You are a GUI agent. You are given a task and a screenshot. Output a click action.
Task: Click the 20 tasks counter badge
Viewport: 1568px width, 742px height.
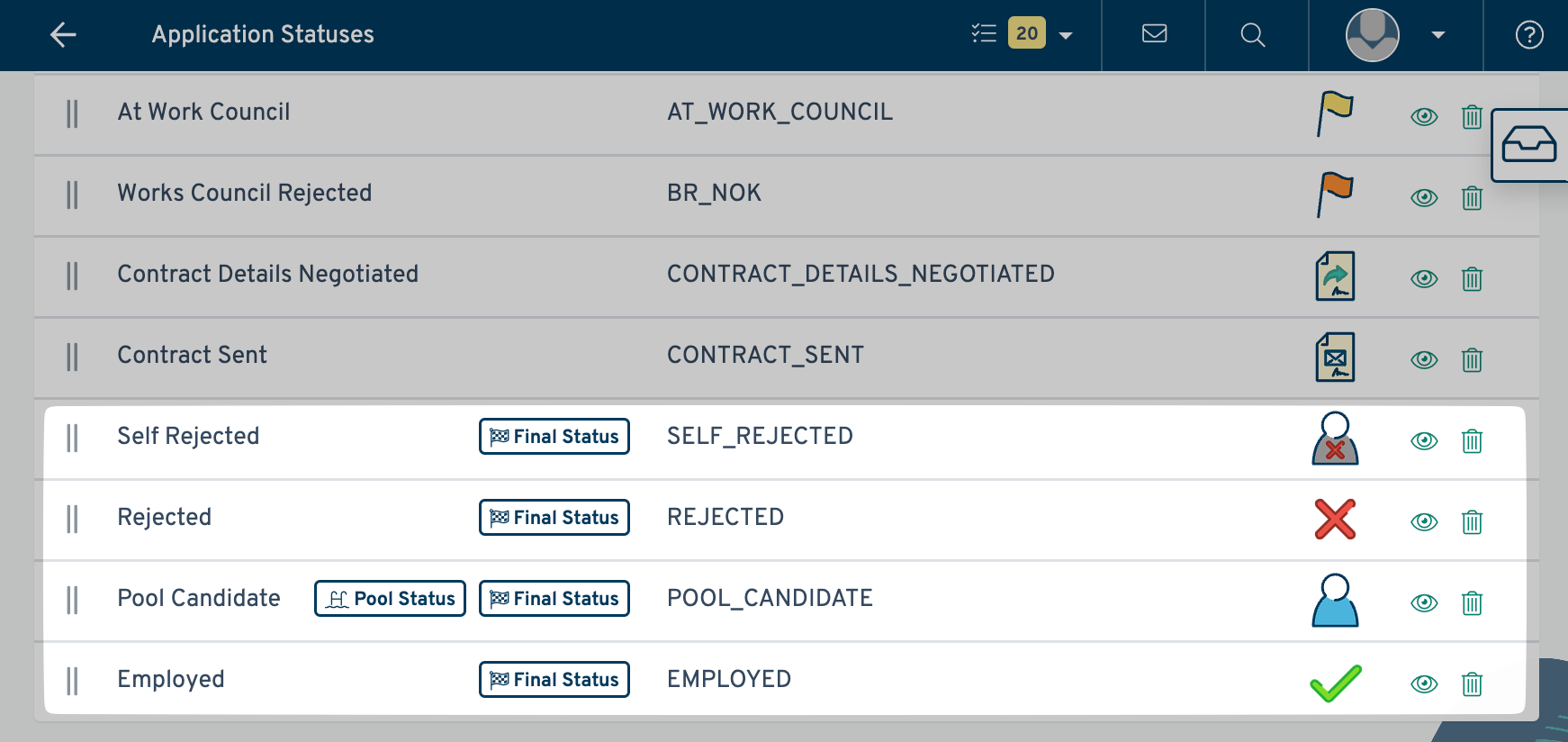(x=1026, y=33)
